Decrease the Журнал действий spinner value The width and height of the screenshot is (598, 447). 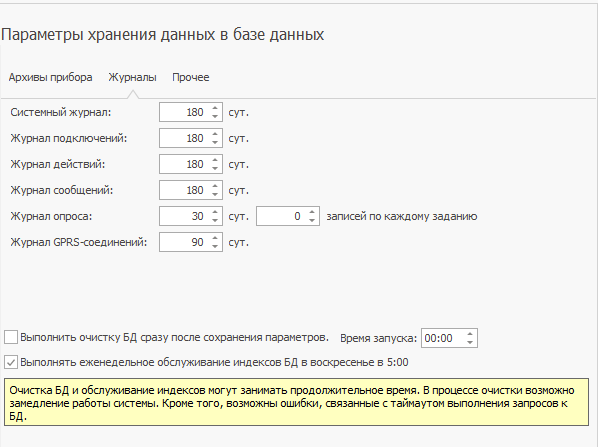pos(215,168)
